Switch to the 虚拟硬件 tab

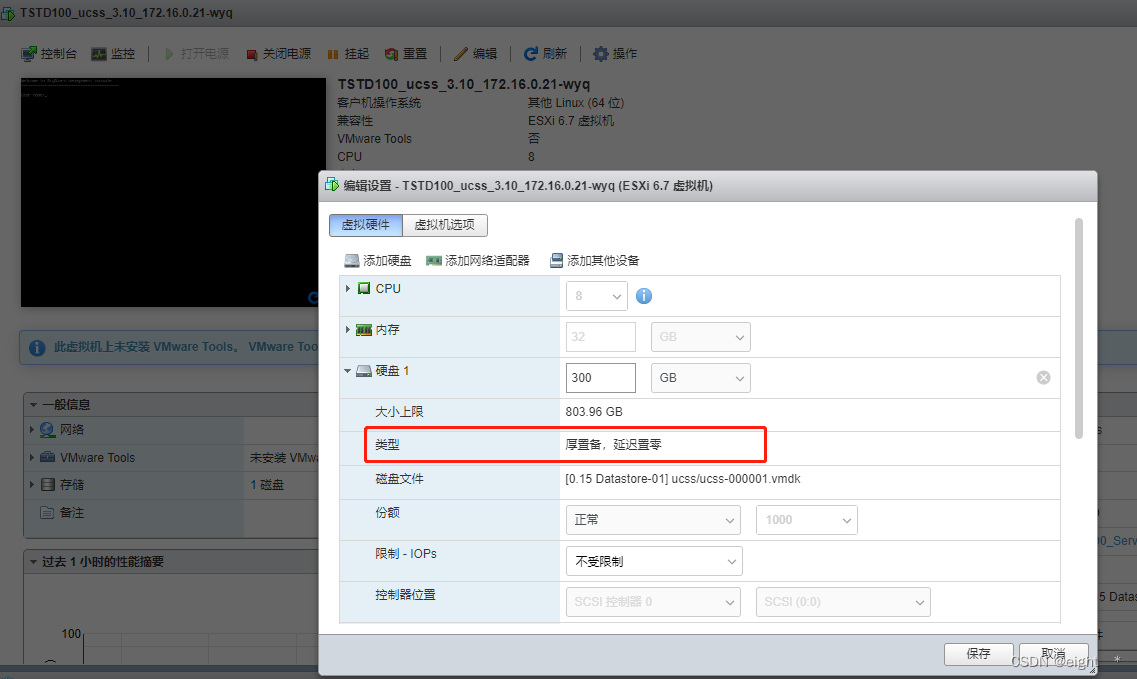(366, 225)
